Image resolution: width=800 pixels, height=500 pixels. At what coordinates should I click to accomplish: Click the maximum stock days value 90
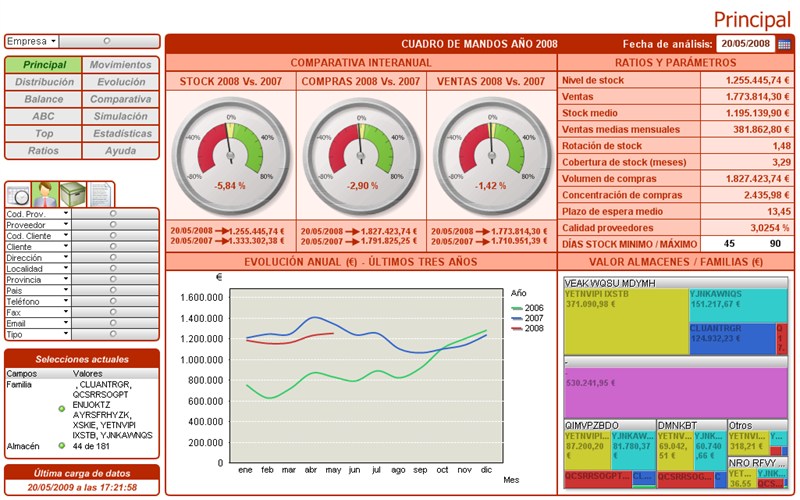[775, 244]
